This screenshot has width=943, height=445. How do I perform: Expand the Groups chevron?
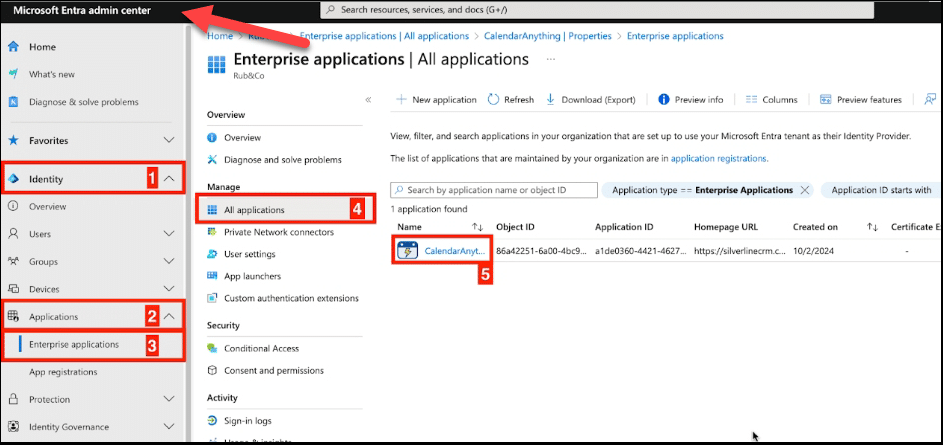[x=170, y=262]
